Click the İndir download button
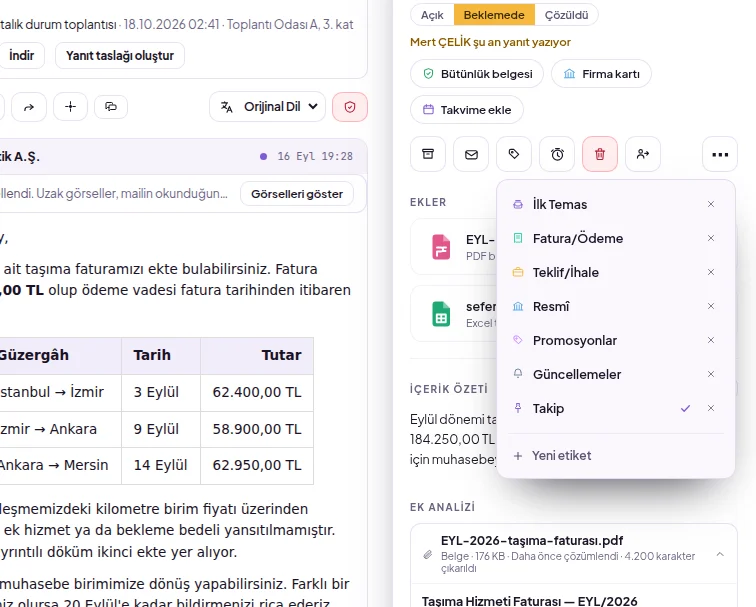 point(22,55)
